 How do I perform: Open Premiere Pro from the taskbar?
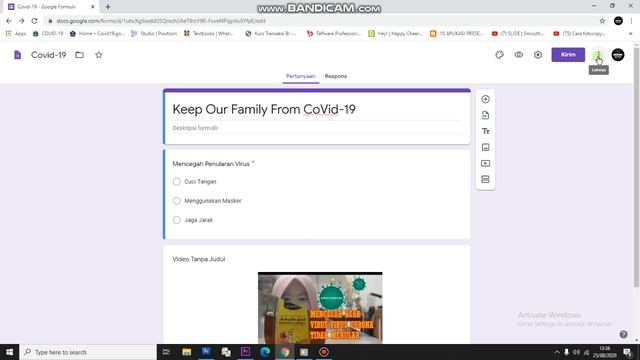pyautogui.click(x=245, y=352)
